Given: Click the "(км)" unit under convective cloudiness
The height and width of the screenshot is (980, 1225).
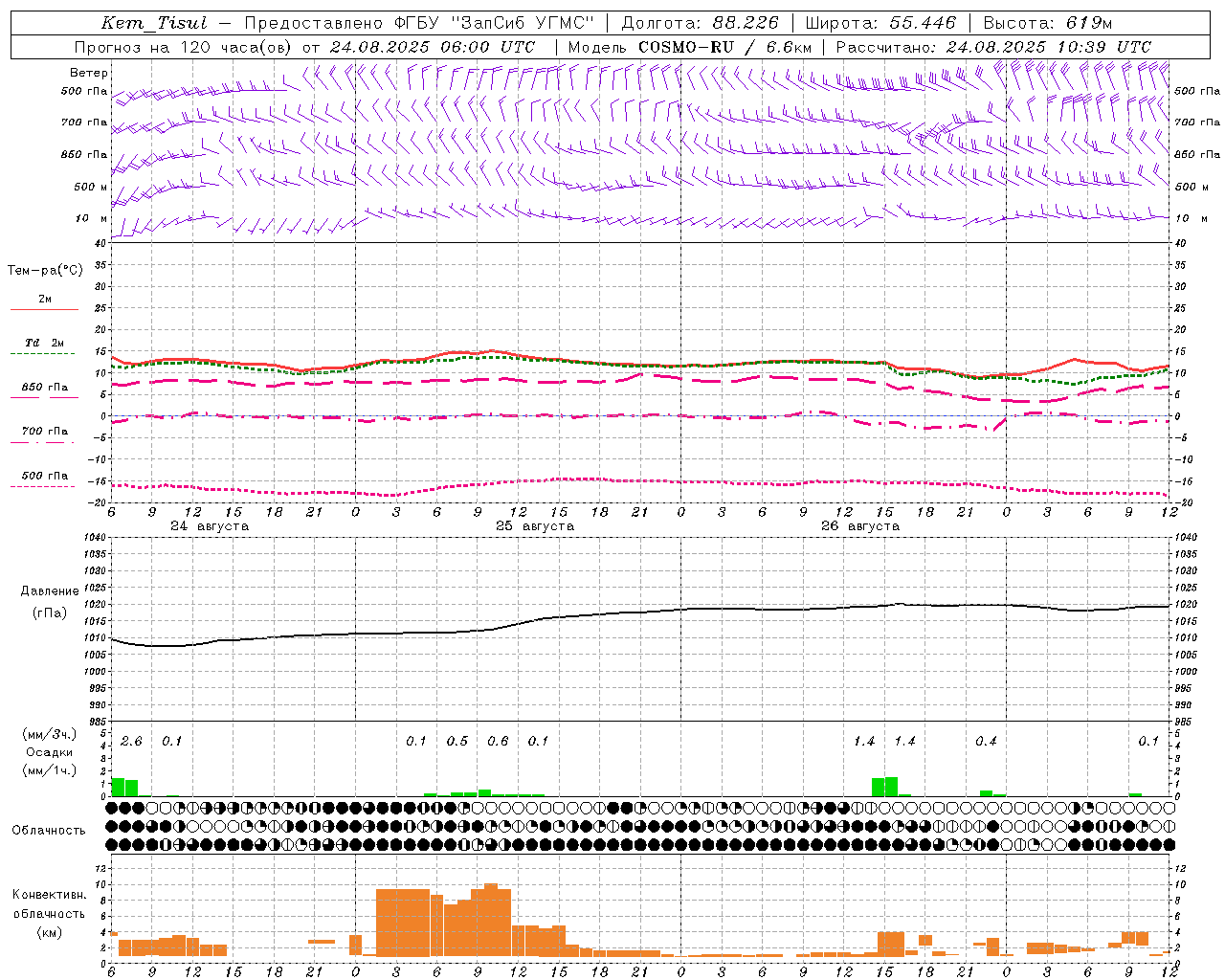Looking at the screenshot, I should tap(50, 932).
